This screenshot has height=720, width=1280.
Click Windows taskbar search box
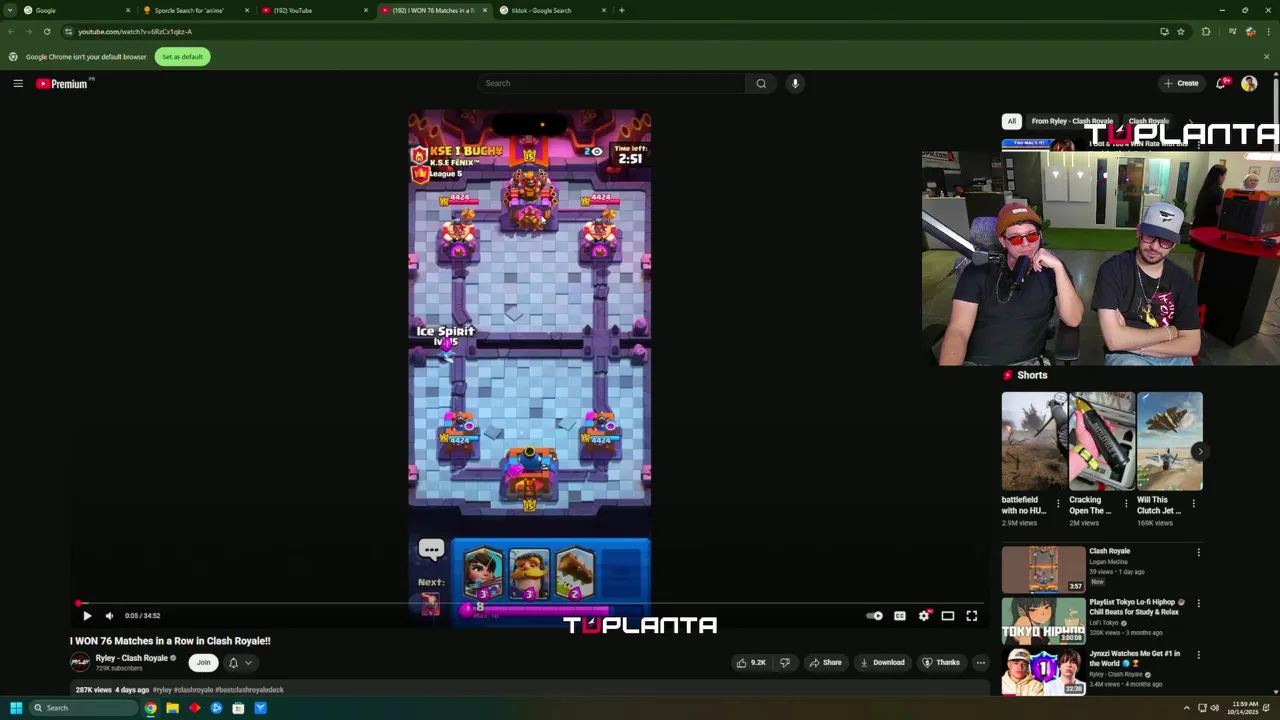tap(83, 708)
